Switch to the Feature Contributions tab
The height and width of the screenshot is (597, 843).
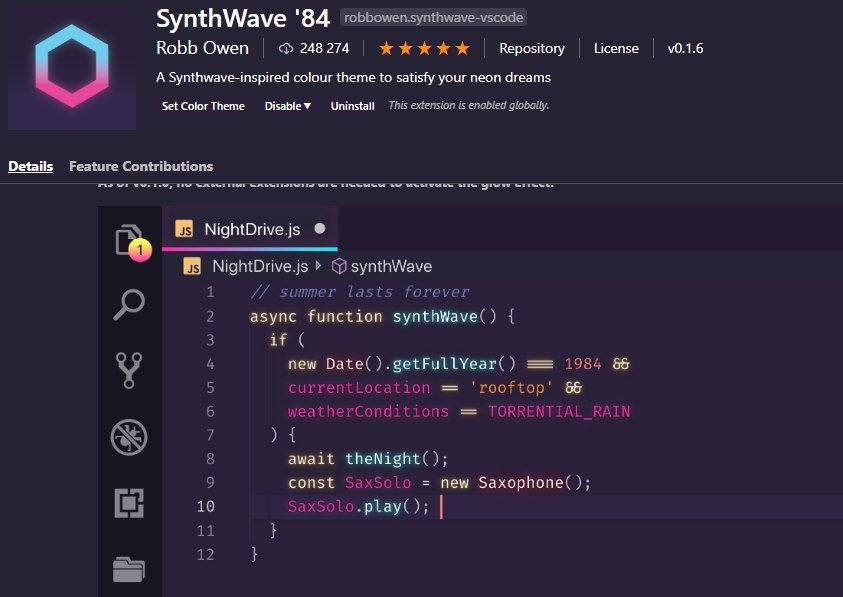[141, 166]
